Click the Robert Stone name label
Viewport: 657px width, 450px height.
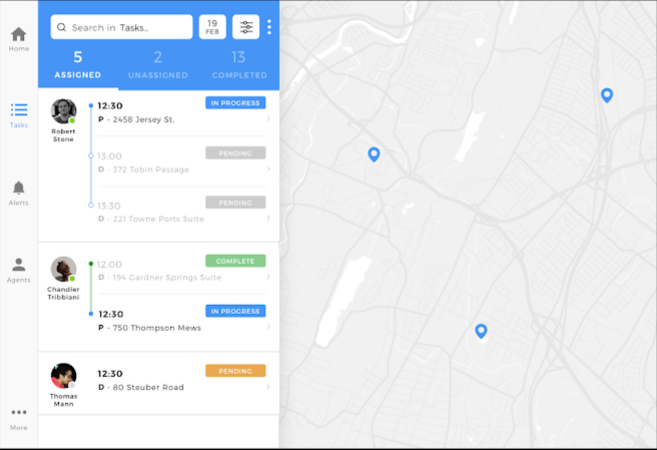click(63, 135)
